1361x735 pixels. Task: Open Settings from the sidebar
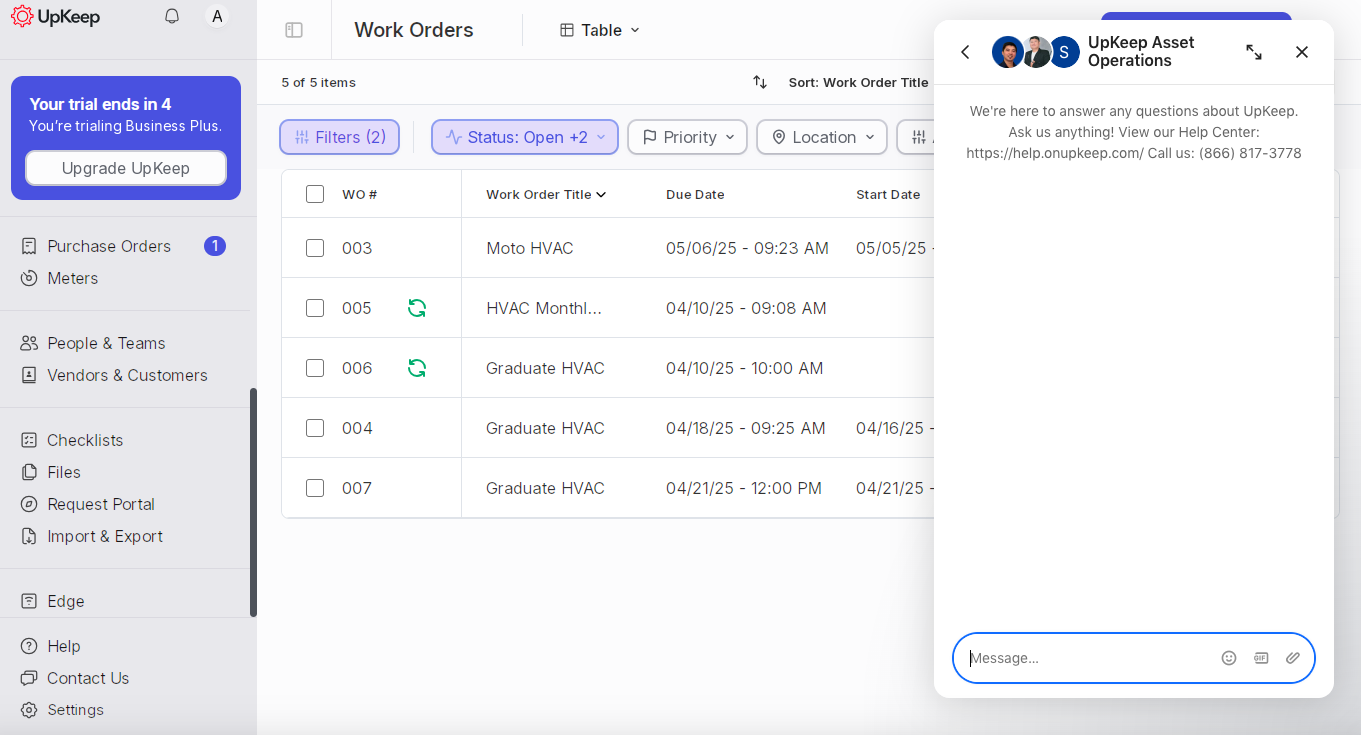tap(75, 710)
